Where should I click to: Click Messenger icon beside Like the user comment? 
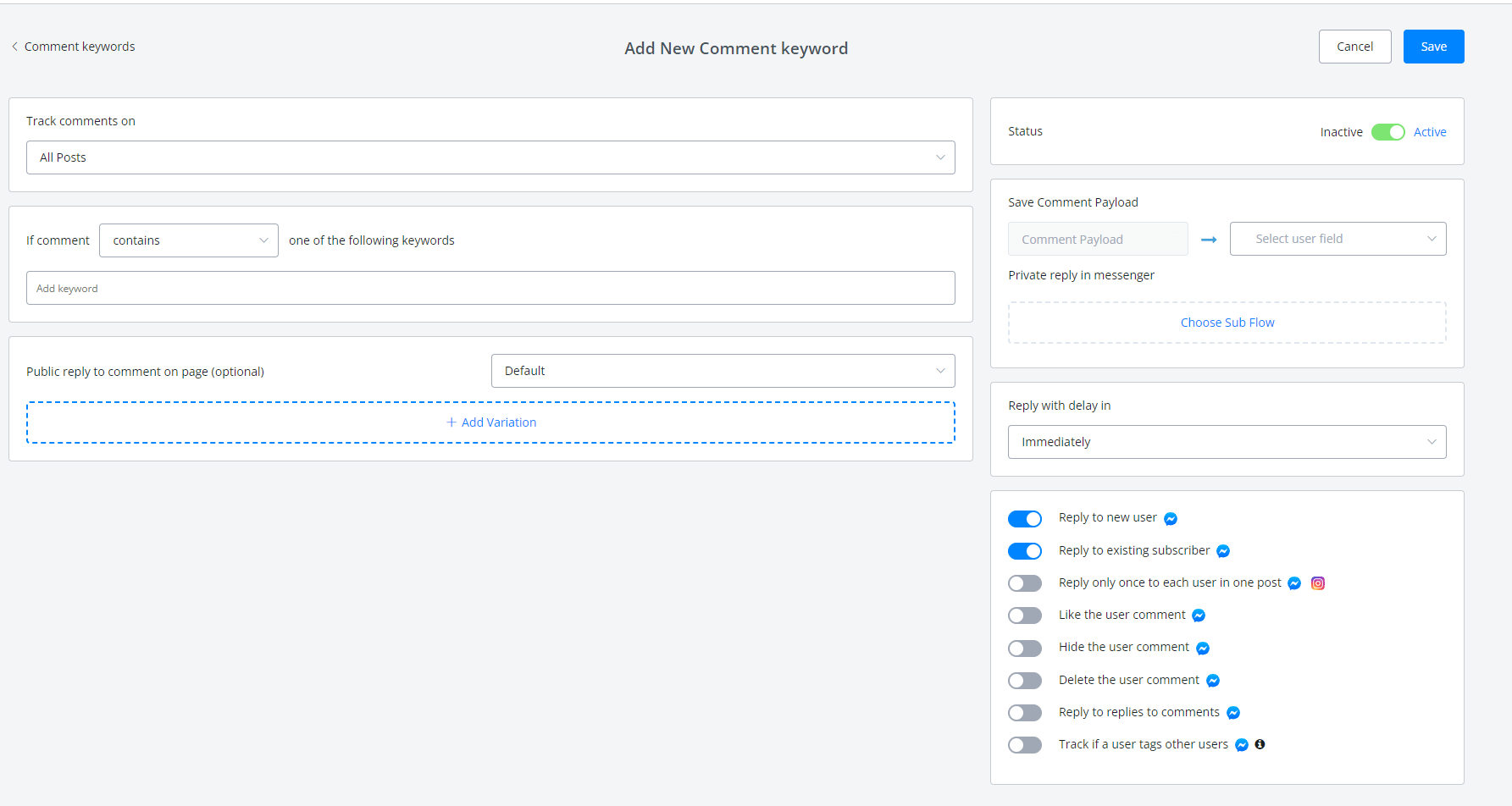coord(1199,616)
